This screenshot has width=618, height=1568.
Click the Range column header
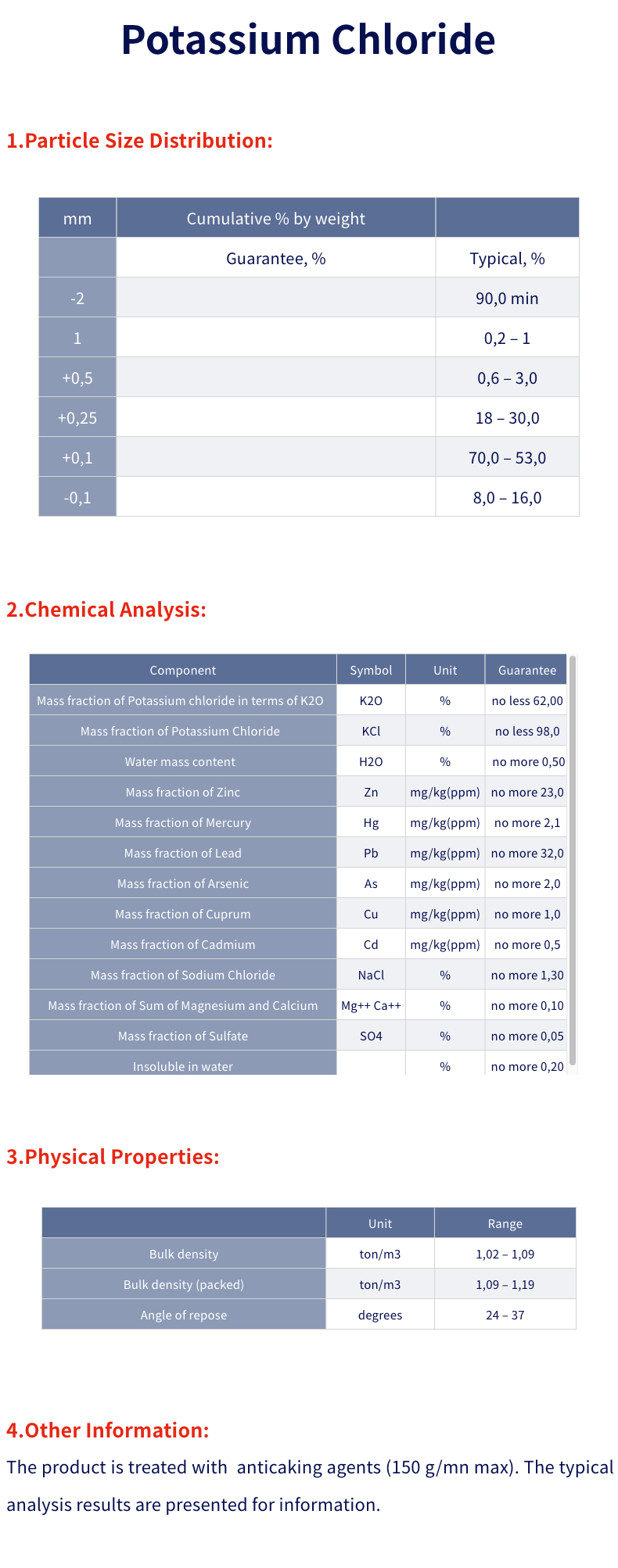coord(505,1223)
